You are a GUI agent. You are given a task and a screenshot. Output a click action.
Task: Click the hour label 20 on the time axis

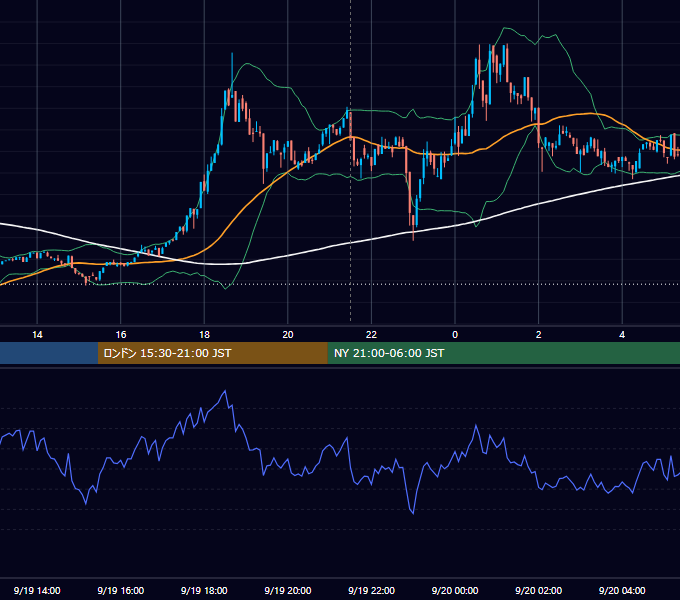tap(288, 335)
